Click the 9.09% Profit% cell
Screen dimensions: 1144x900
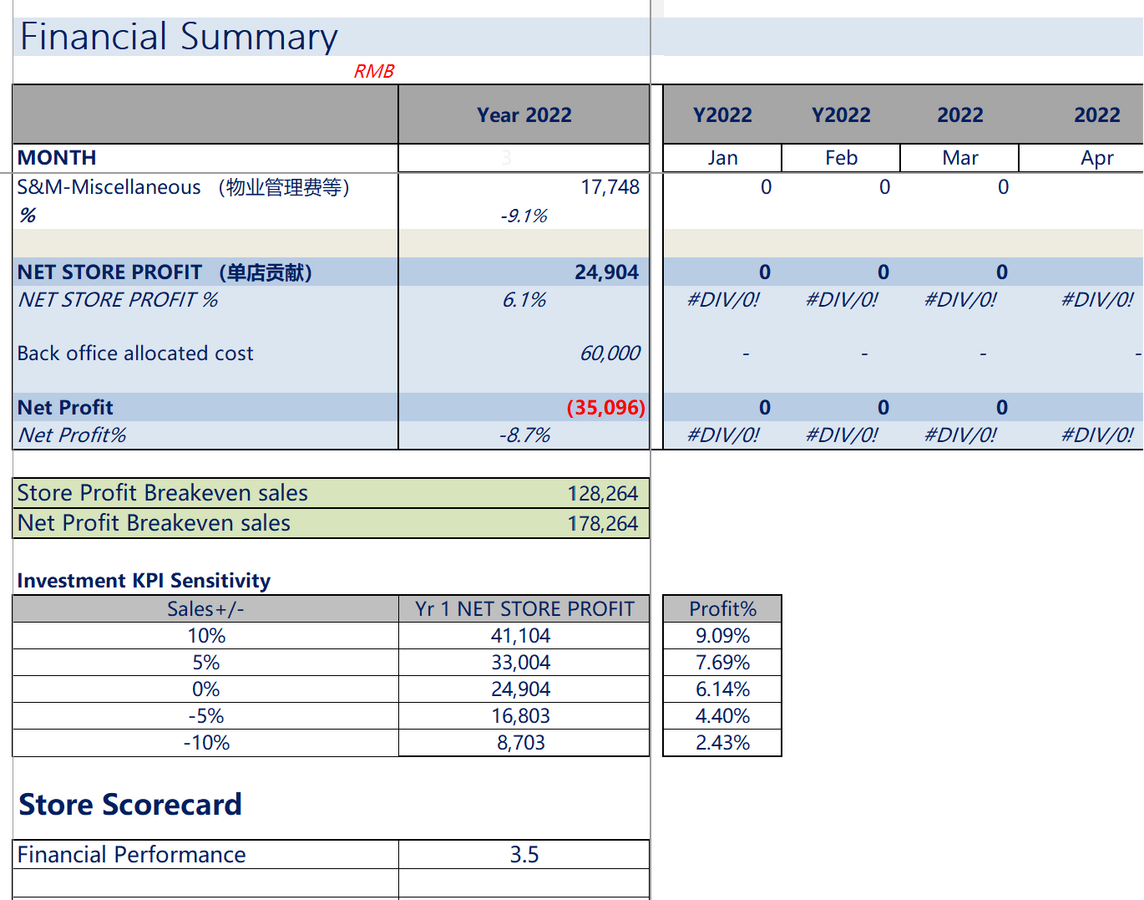(722, 636)
